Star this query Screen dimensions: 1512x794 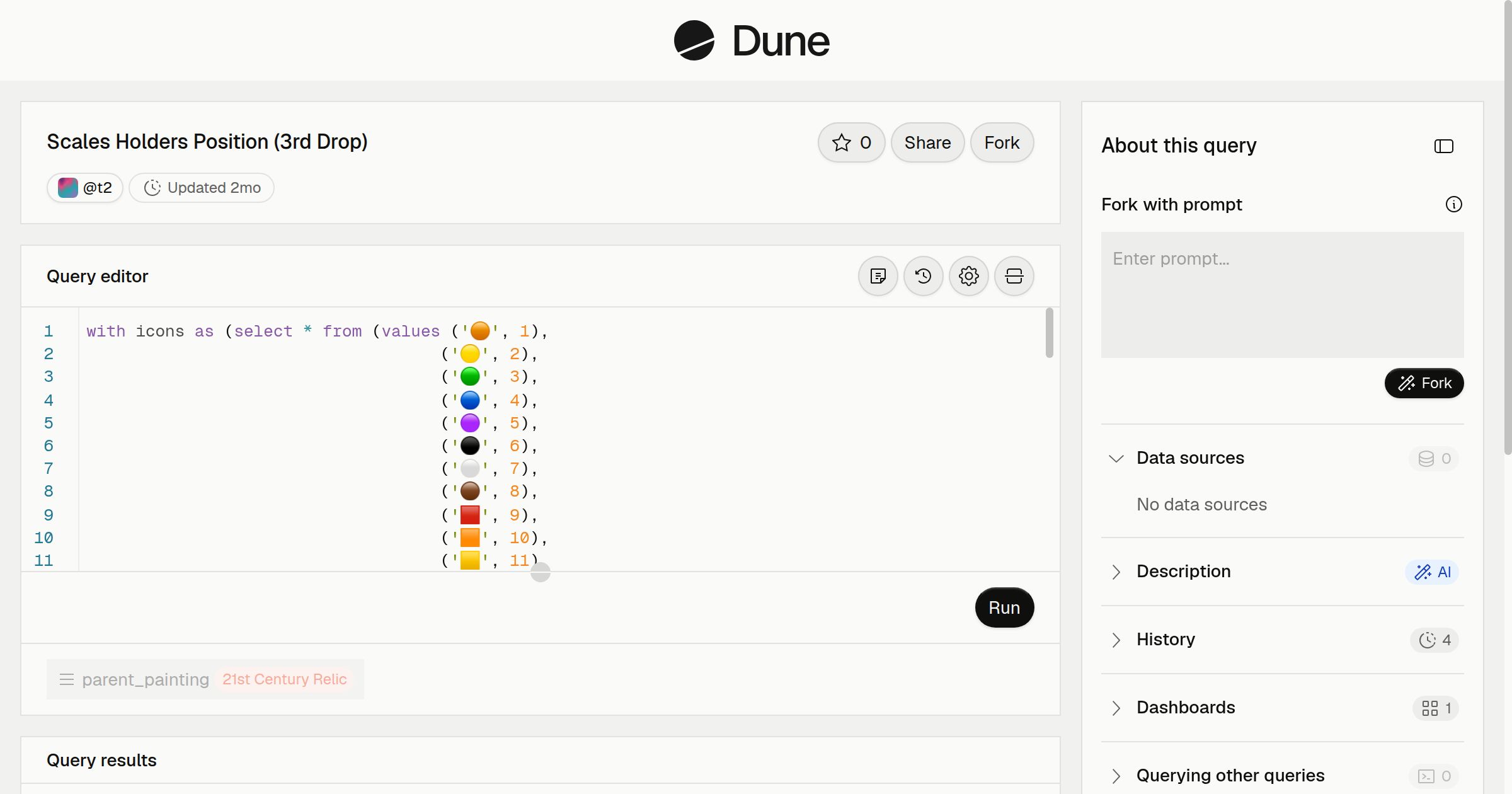coord(851,142)
